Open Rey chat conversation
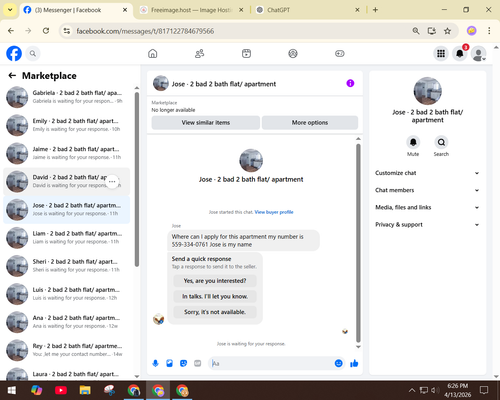Viewport: 500px width, 400px height. 67,350
